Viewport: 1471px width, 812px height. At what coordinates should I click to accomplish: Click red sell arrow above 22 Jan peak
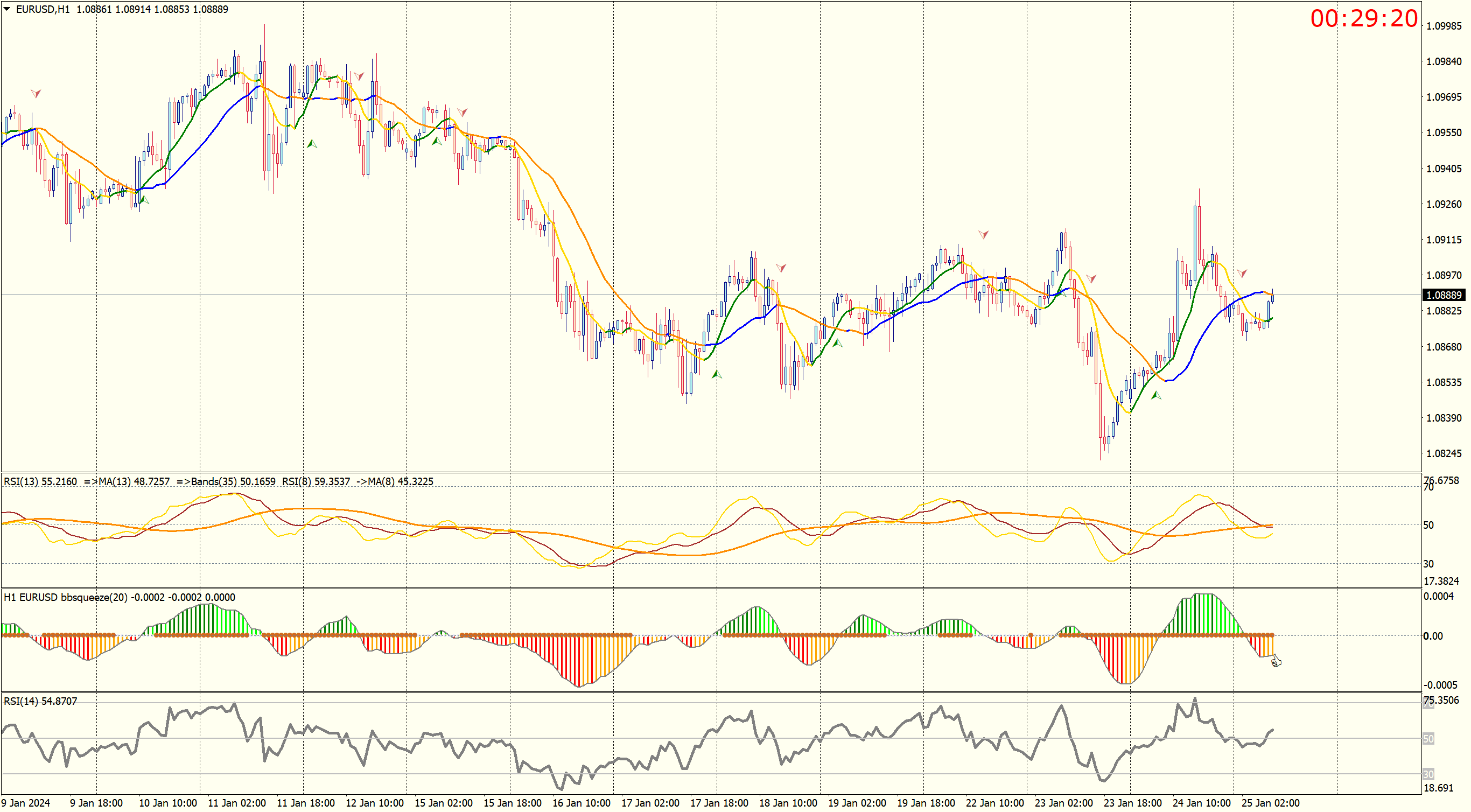tap(983, 235)
